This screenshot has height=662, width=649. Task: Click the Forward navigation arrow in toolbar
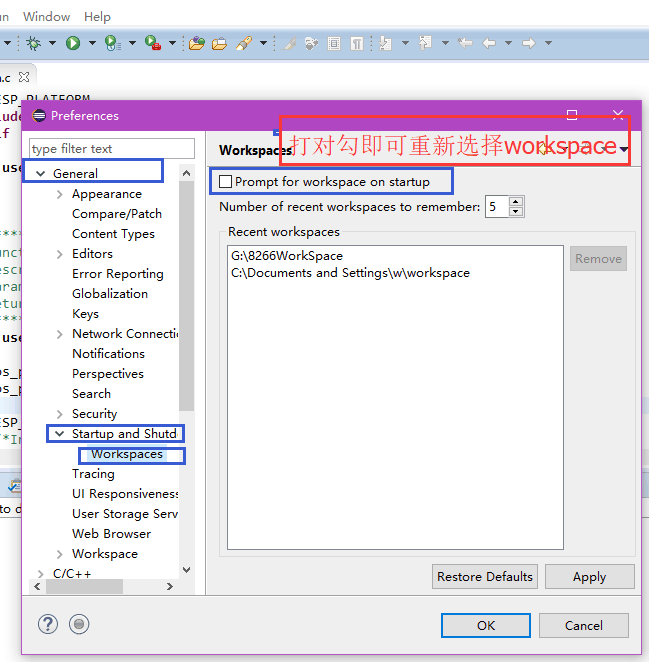click(x=528, y=43)
